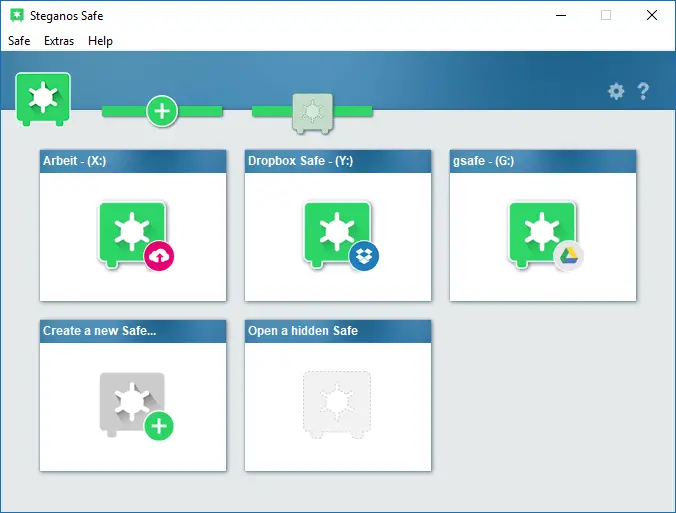Click the question mark help icon
Image resolution: width=676 pixels, height=513 pixels.
coord(643,91)
